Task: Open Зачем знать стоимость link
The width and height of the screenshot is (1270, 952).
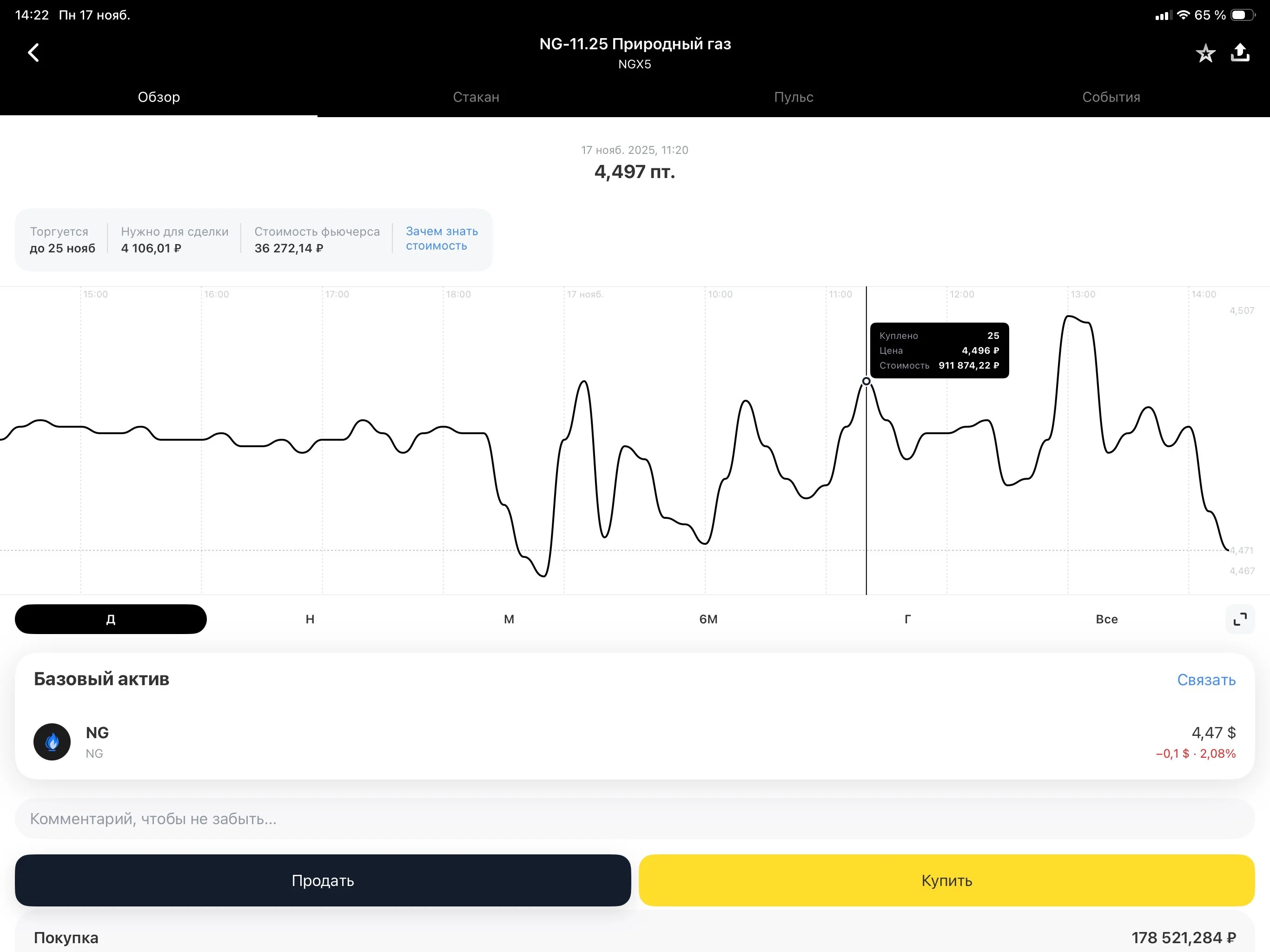Action: click(x=442, y=238)
